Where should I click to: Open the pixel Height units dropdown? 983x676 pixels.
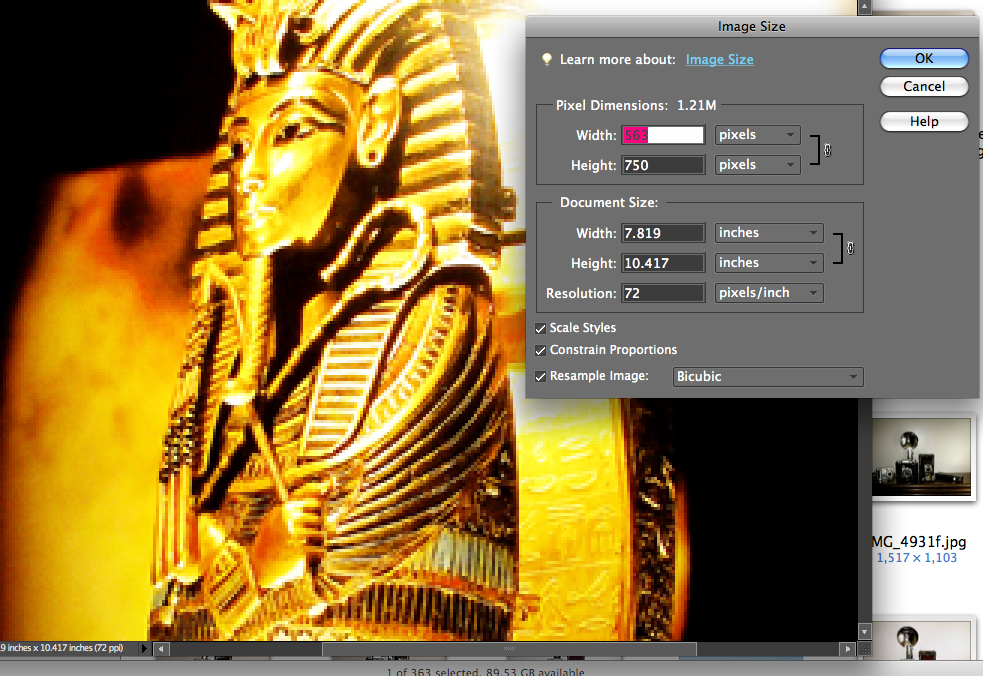pyautogui.click(x=757, y=165)
